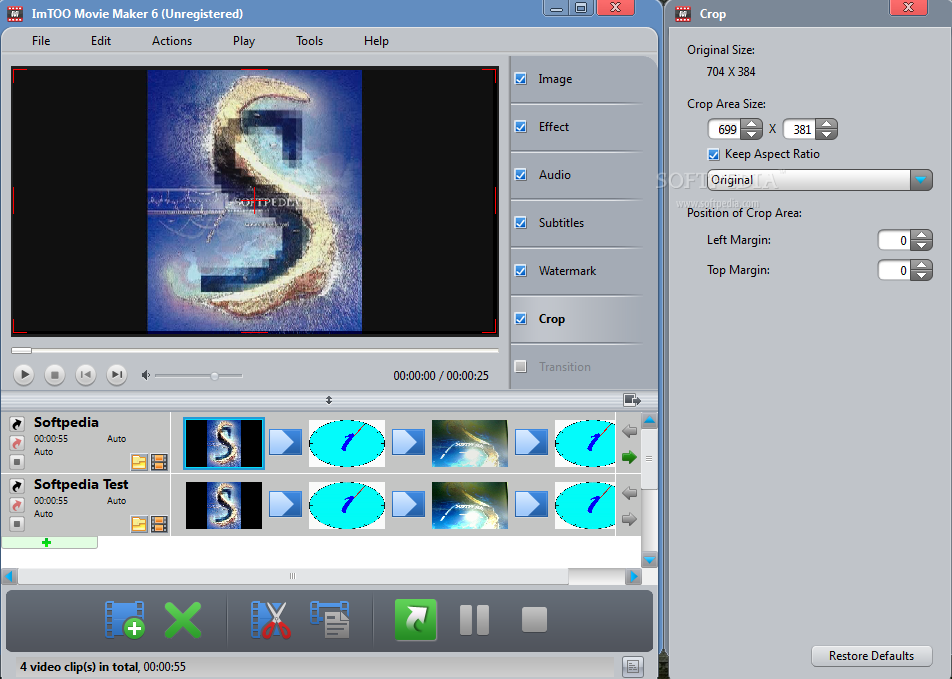952x679 pixels.
Task: Select first clock clip in Softpedia Test track
Action: [347, 505]
